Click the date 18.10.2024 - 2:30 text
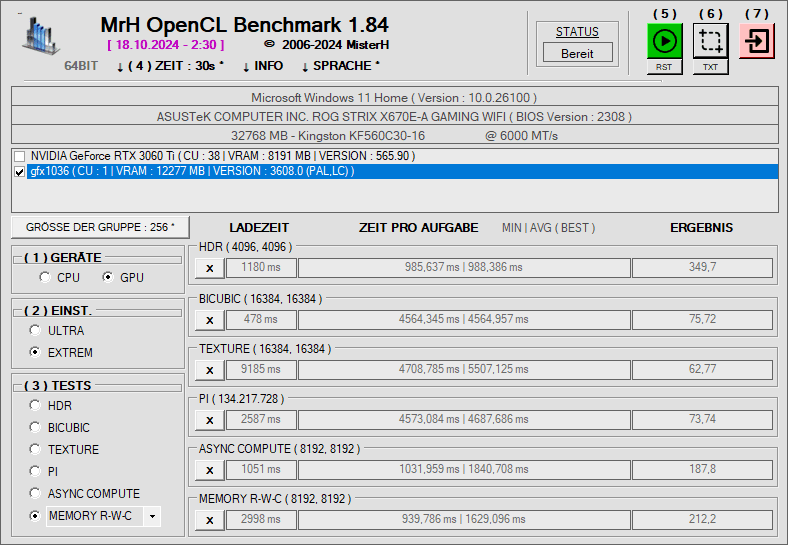 point(166,45)
